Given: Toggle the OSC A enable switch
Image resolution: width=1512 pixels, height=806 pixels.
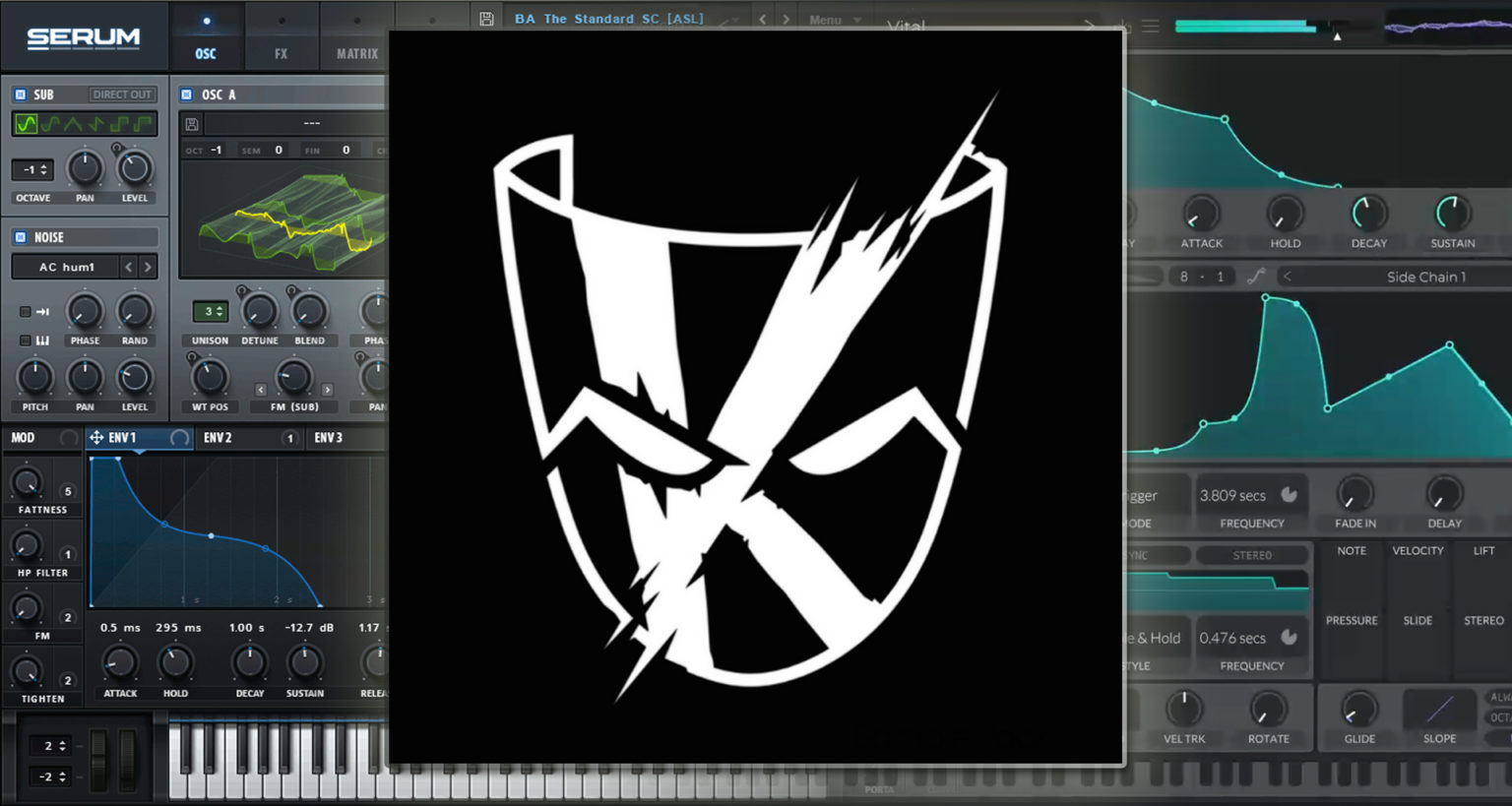Looking at the screenshot, I should pos(186,94).
